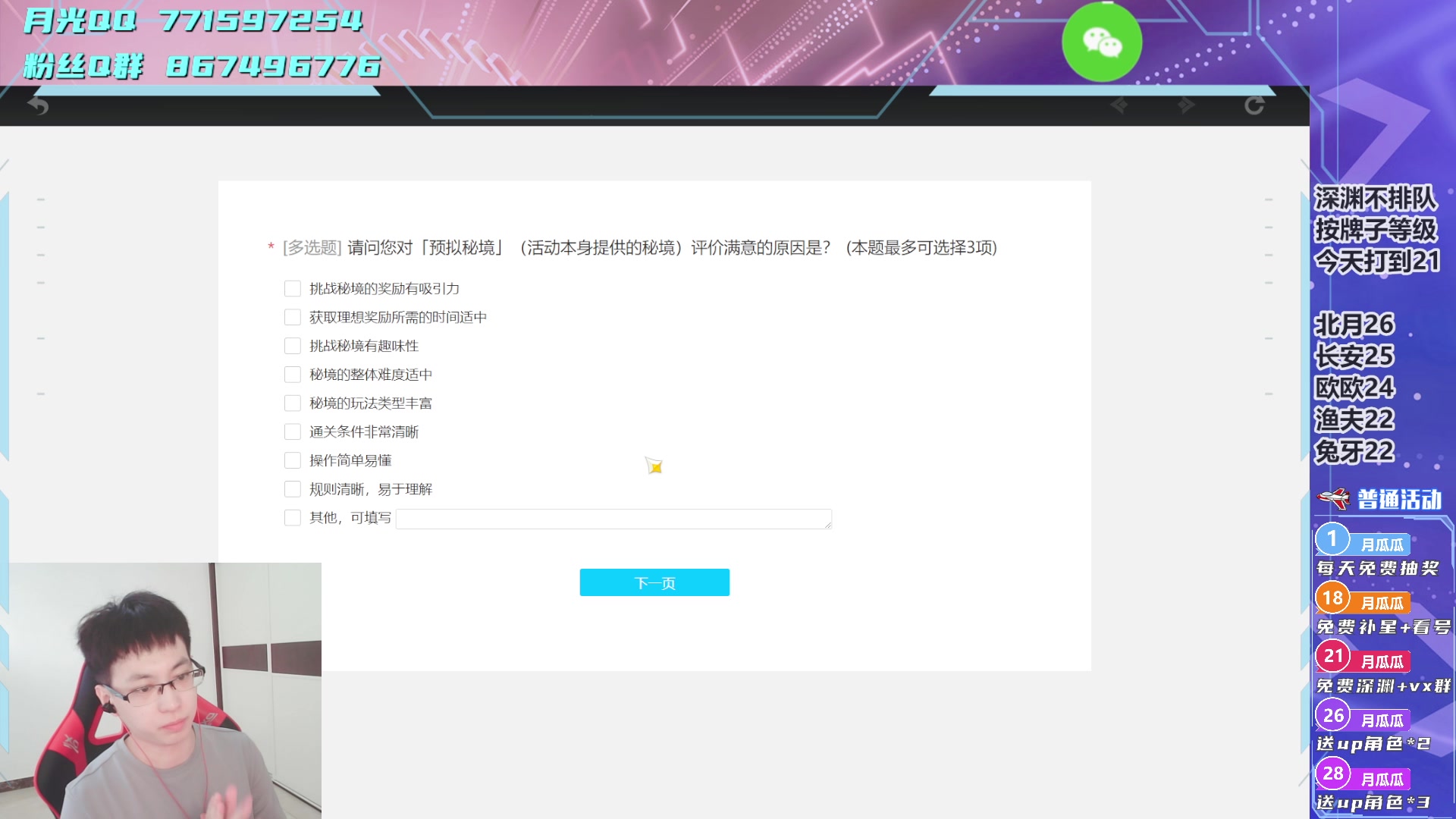Click the 今天打到21 overlay text
Image resolution: width=1456 pixels, height=819 pixels.
[1377, 262]
